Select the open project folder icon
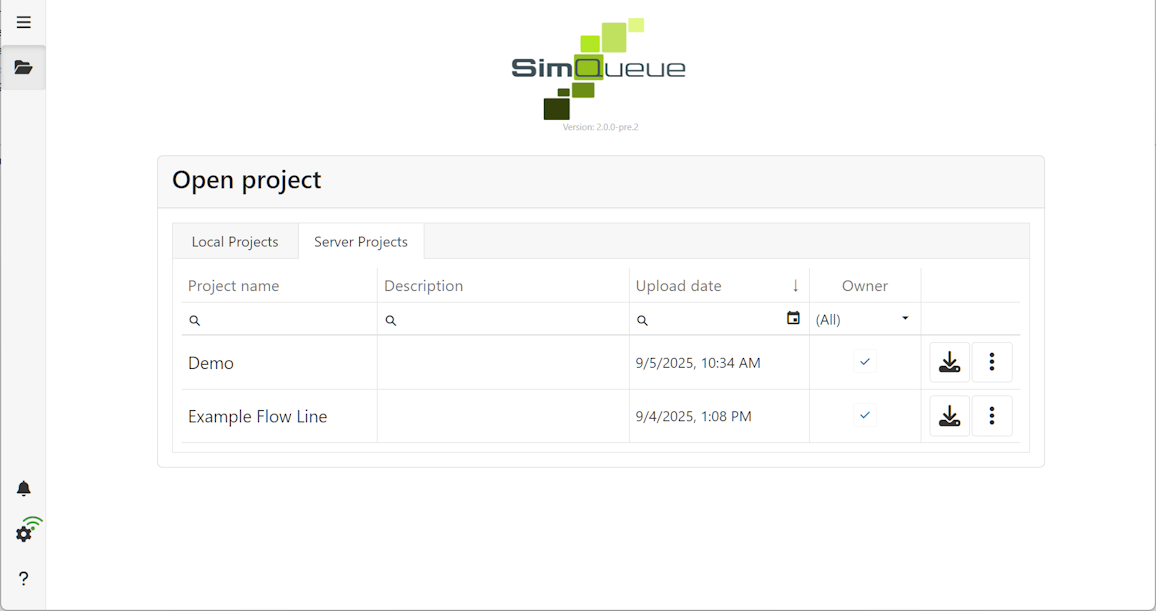The image size is (1156, 611). pyautogui.click(x=23, y=67)
